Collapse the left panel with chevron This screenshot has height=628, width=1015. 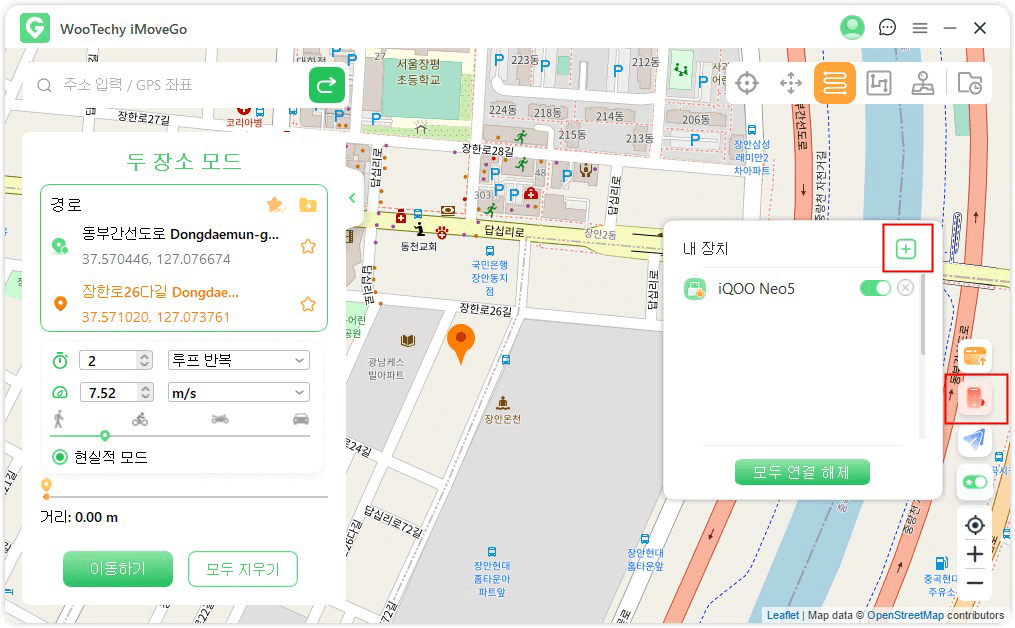352,198
